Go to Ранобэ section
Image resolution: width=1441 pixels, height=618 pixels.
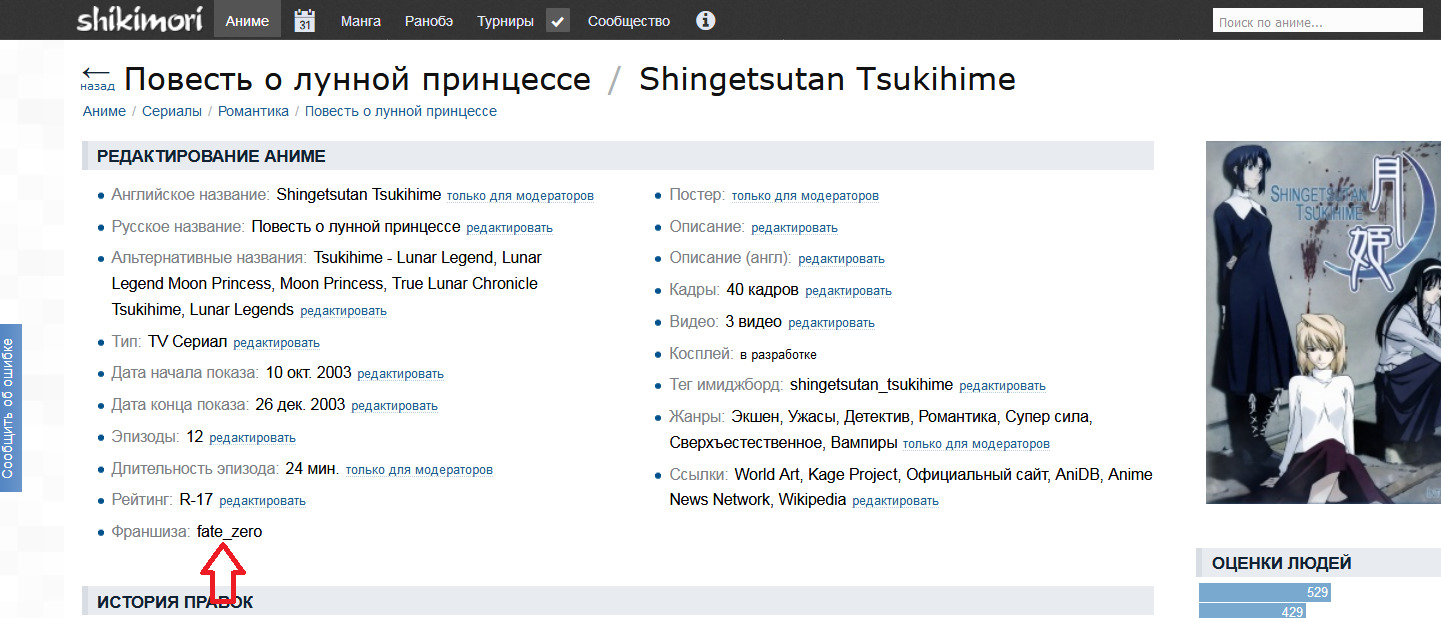[x=429, y=21]
